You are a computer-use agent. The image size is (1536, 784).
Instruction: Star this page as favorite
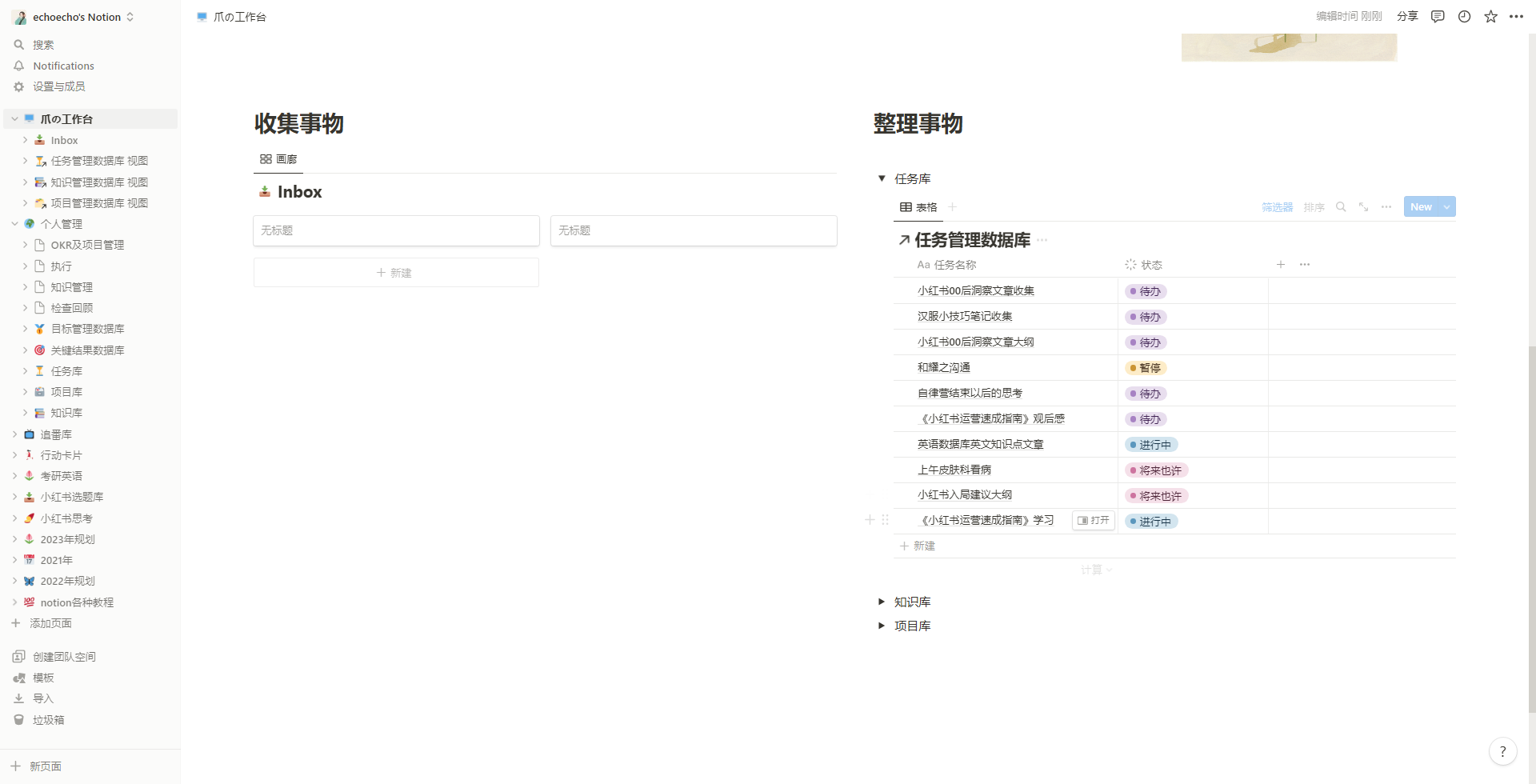[x=1490, y=17]
